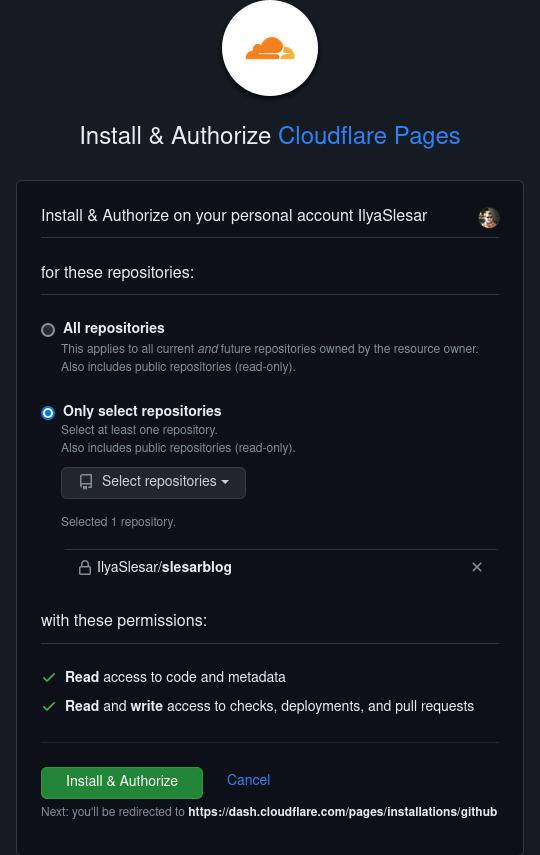540x855 pixels.
Task: Click the IlyaSlesar/slesarblog repository name
Action: point(164,567)
